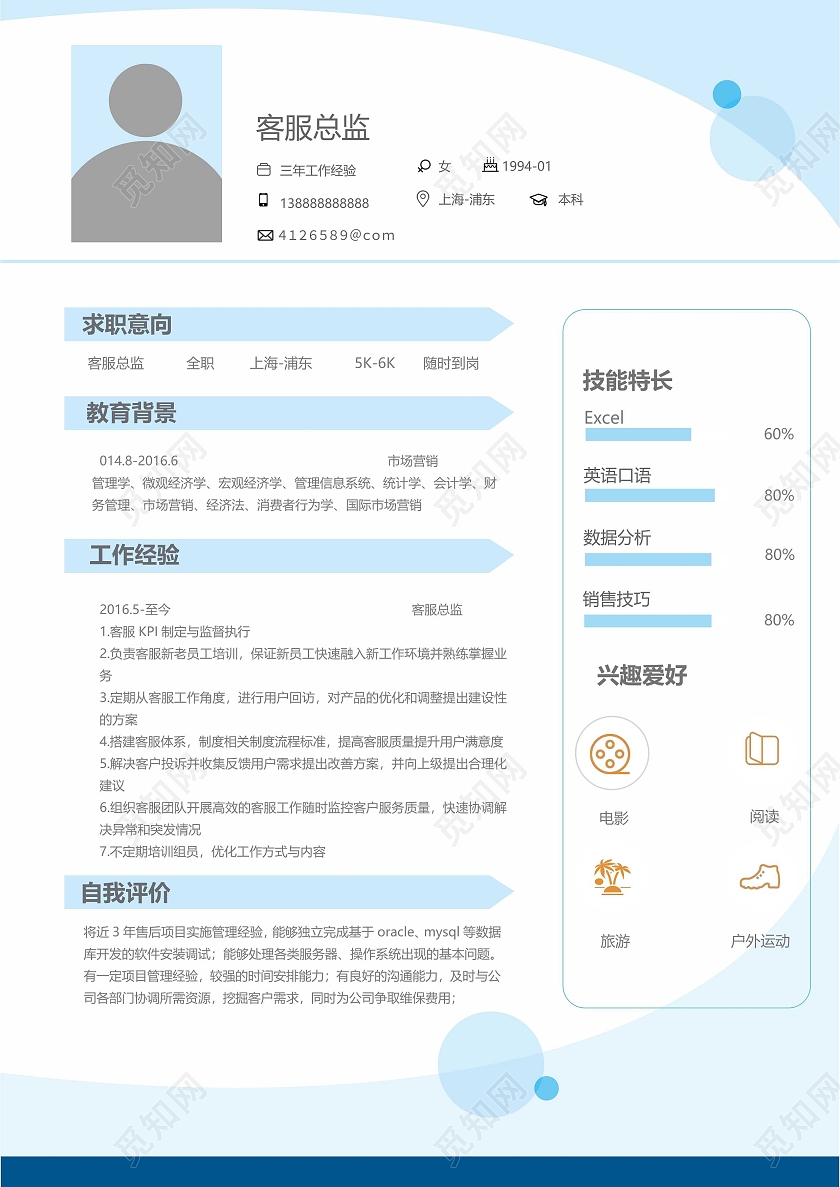Select the email envelope icon

264,236
